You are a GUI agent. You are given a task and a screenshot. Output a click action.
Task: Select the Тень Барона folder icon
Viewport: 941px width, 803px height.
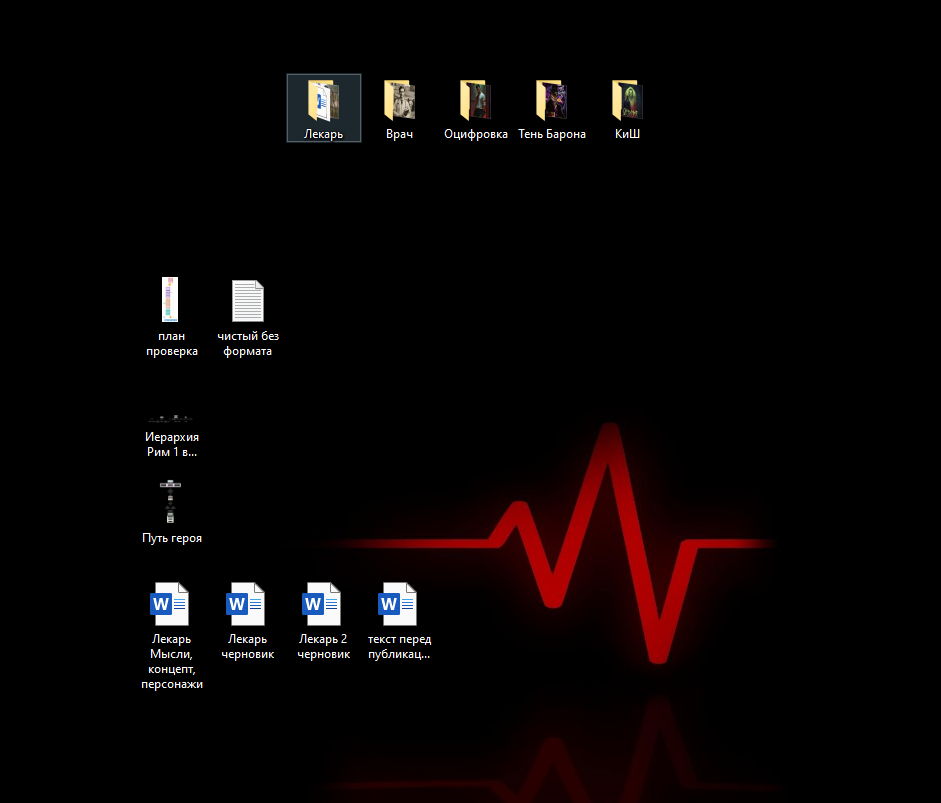(x=552, y=101)
